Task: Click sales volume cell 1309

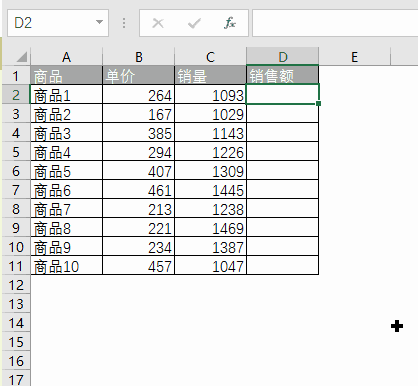Action: coord(210,170)
